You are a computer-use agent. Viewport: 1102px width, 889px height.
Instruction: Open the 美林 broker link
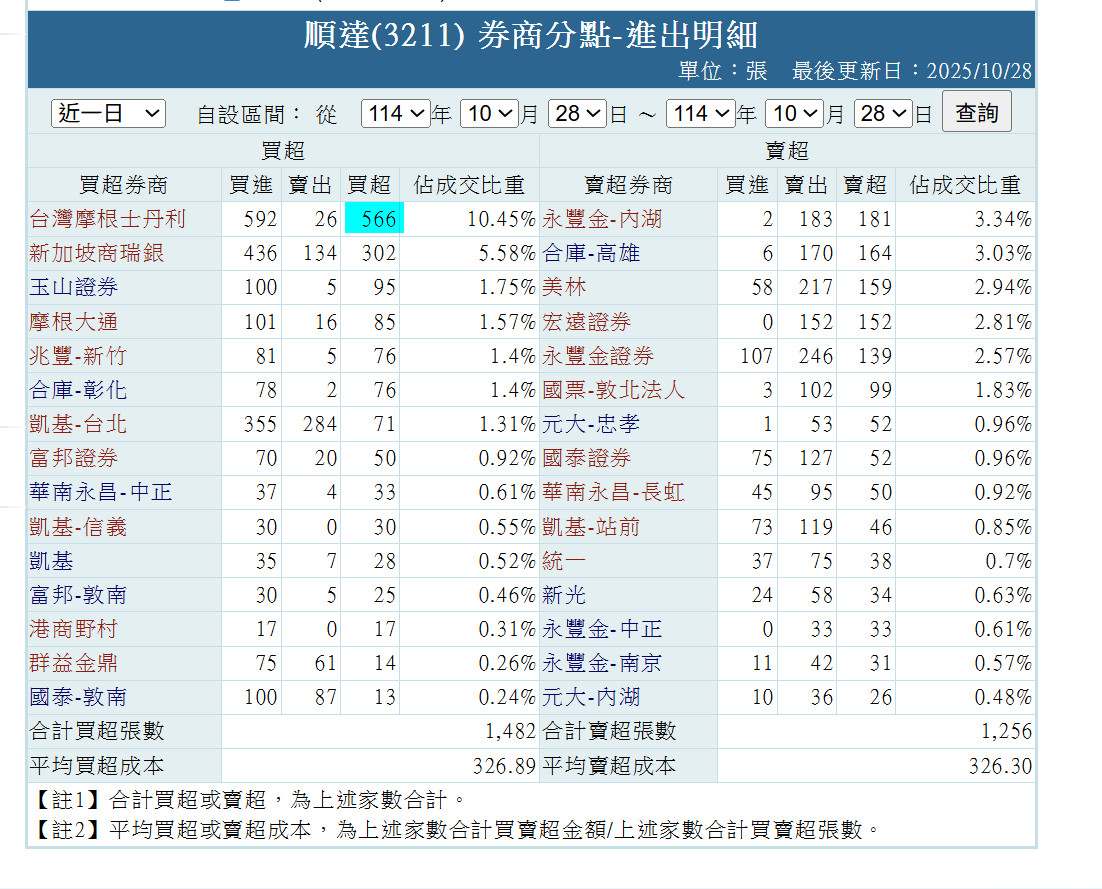point(564,287)
